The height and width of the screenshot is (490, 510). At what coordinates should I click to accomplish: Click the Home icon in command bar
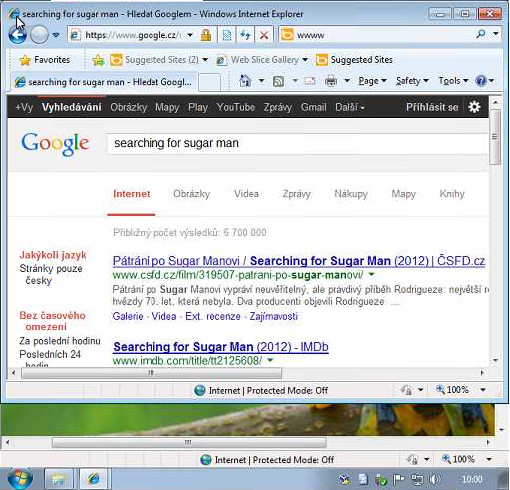point(245,81)
